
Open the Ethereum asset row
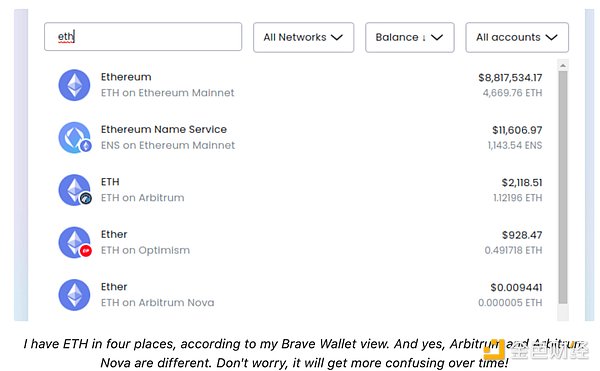pos(300,85)
